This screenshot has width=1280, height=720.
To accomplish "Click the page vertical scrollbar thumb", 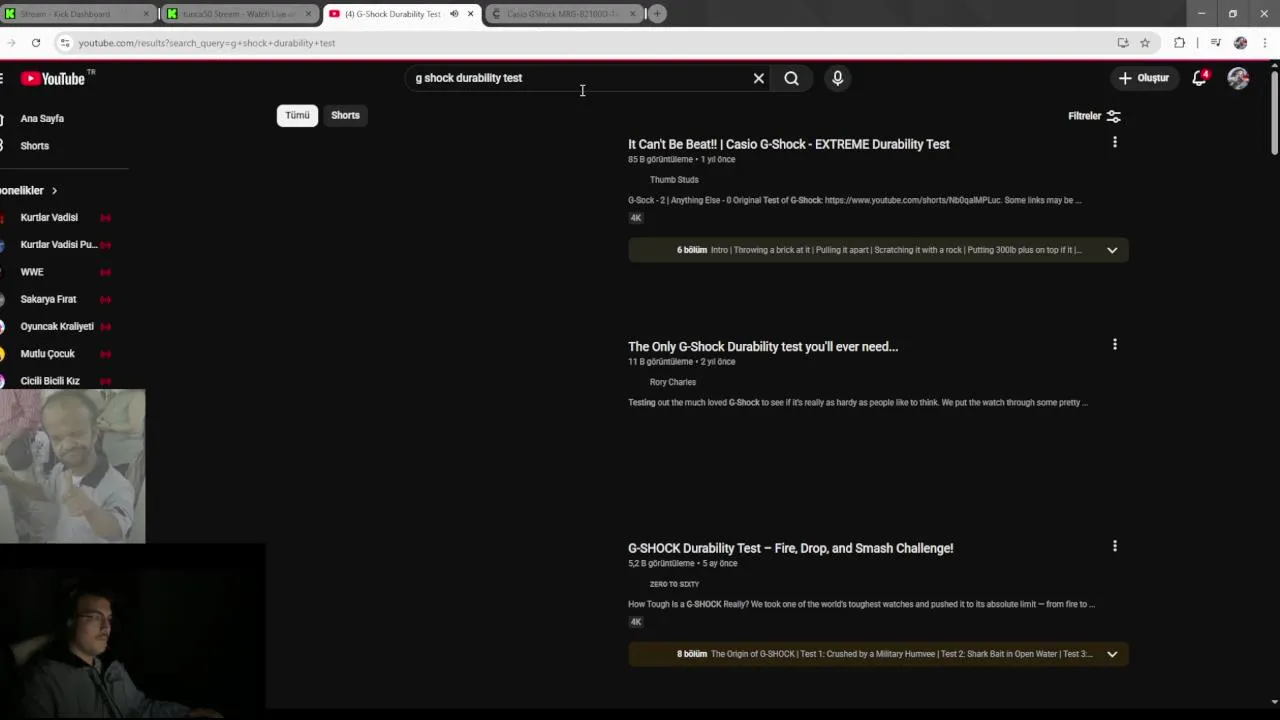I will tap(1274, 112).
